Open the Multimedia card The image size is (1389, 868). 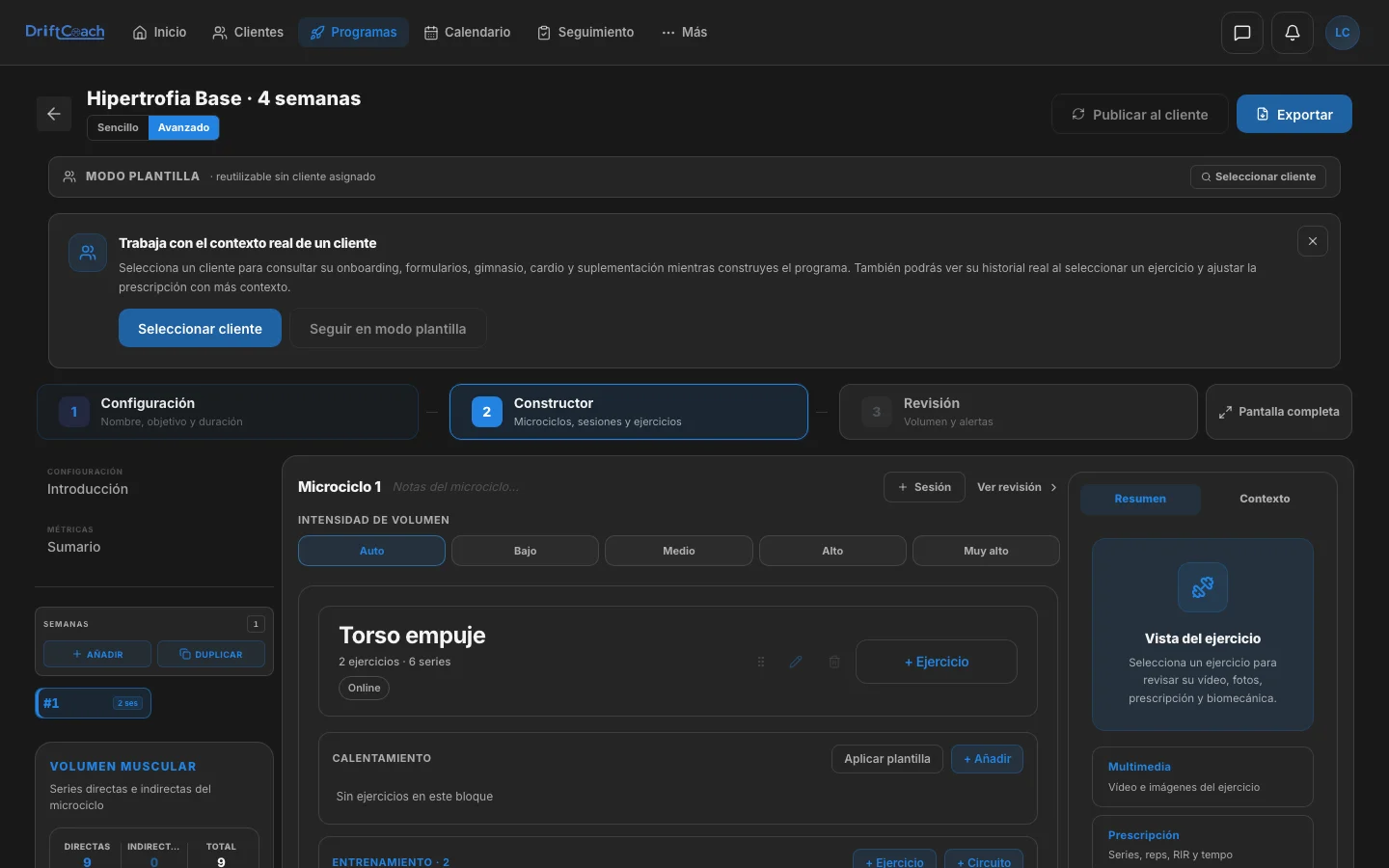tap(1203, 776)
